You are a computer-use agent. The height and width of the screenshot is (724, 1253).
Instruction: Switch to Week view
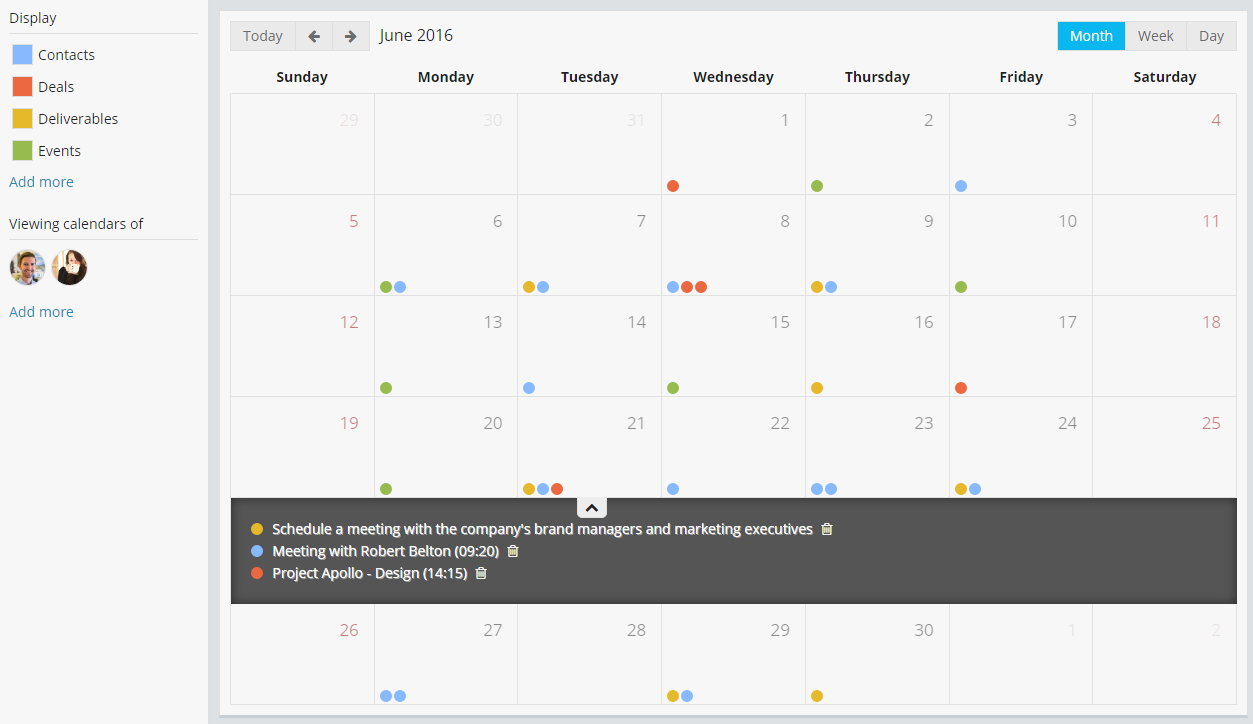1155,36
